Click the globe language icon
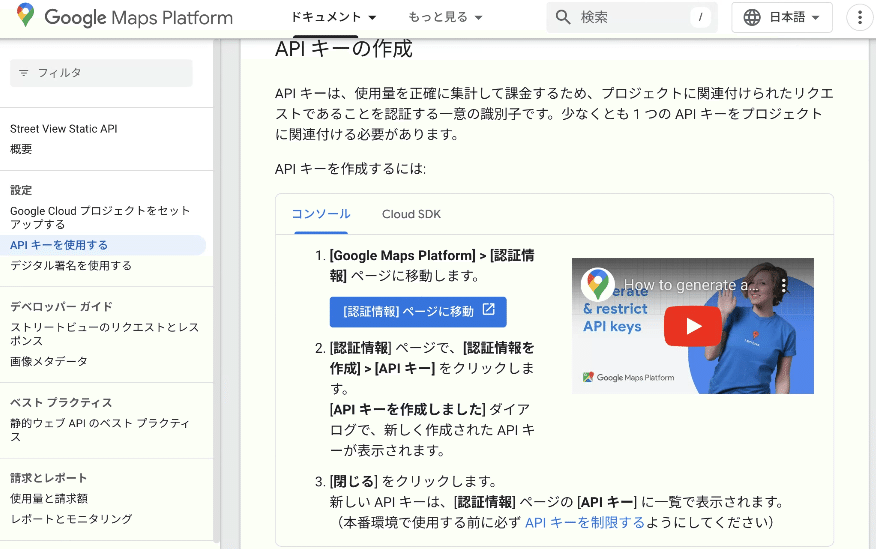Viewport: 876px width, 549px height. click(752, 18)
